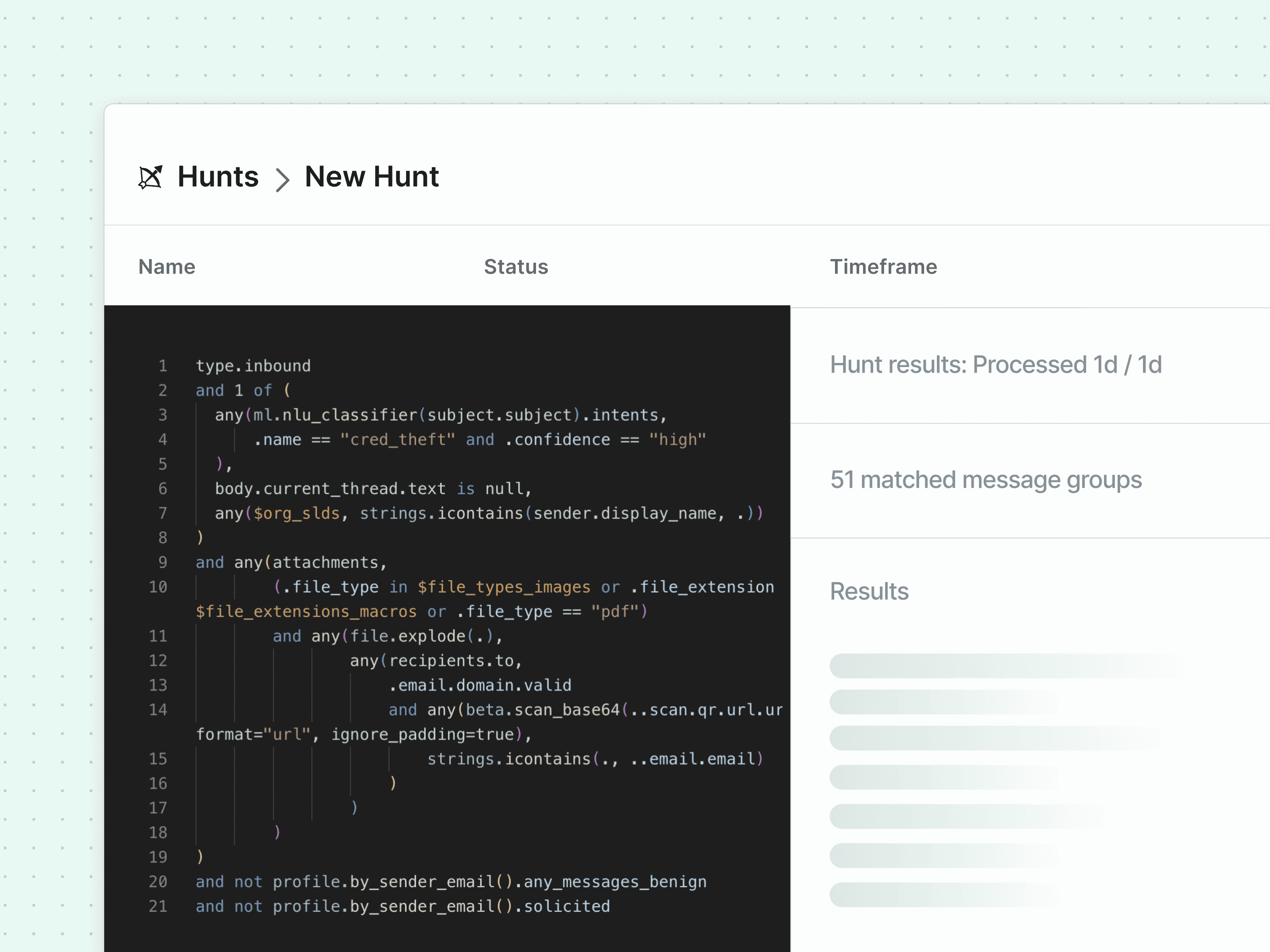Click the Status column header
Viewport: 1270px width, 952px height.
point(516,266)
